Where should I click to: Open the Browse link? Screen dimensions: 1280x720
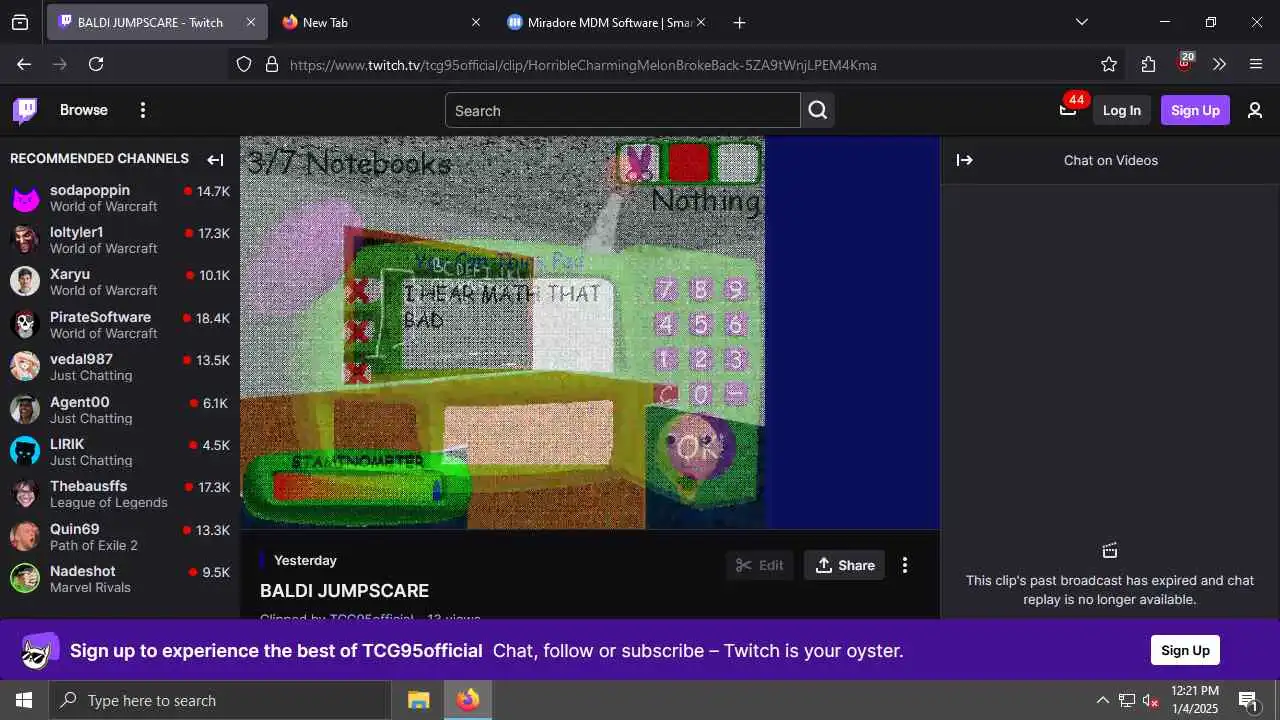[x=84, y=110]
